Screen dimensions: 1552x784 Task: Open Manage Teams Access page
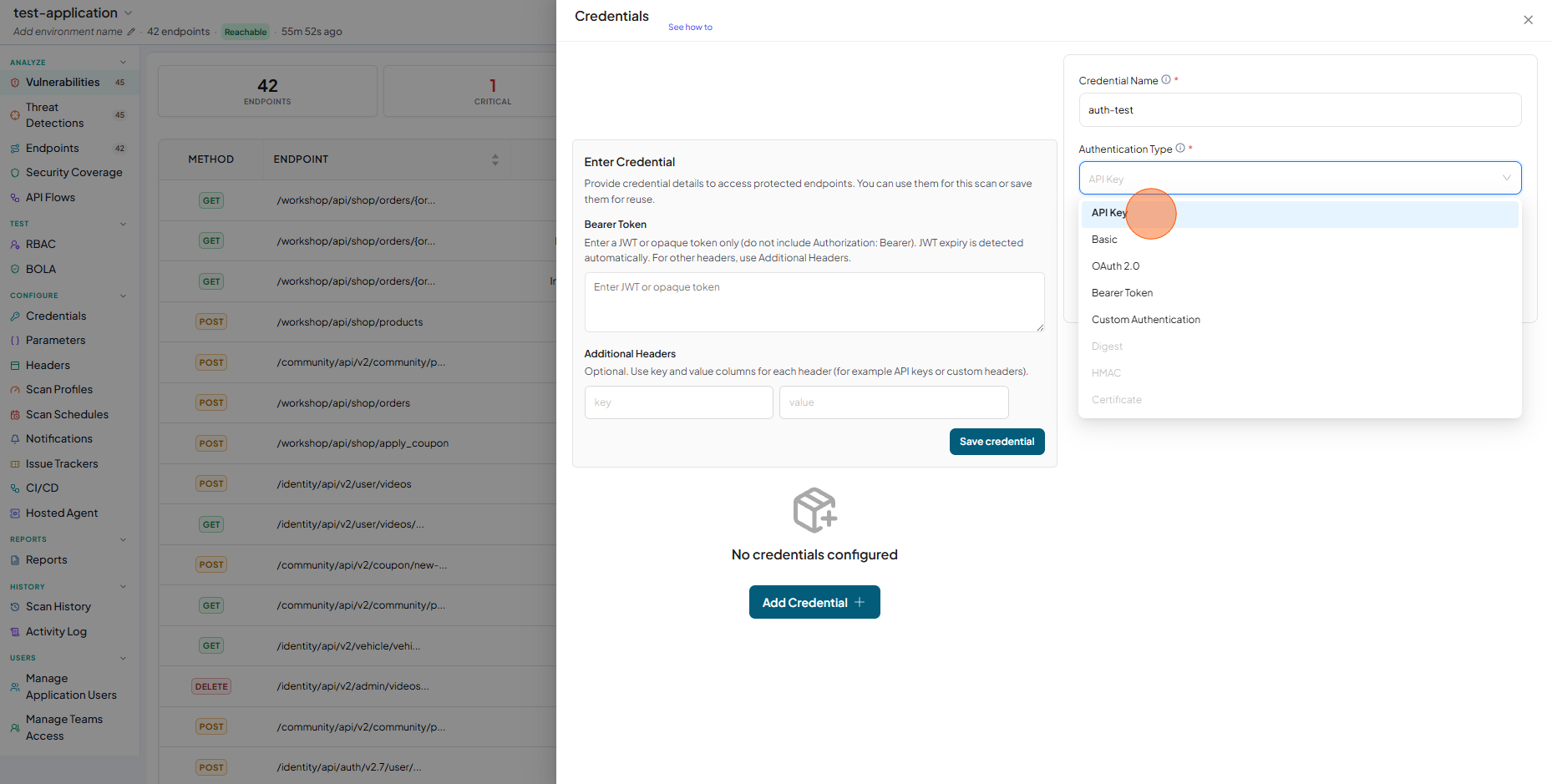click(x=64, y=728)
